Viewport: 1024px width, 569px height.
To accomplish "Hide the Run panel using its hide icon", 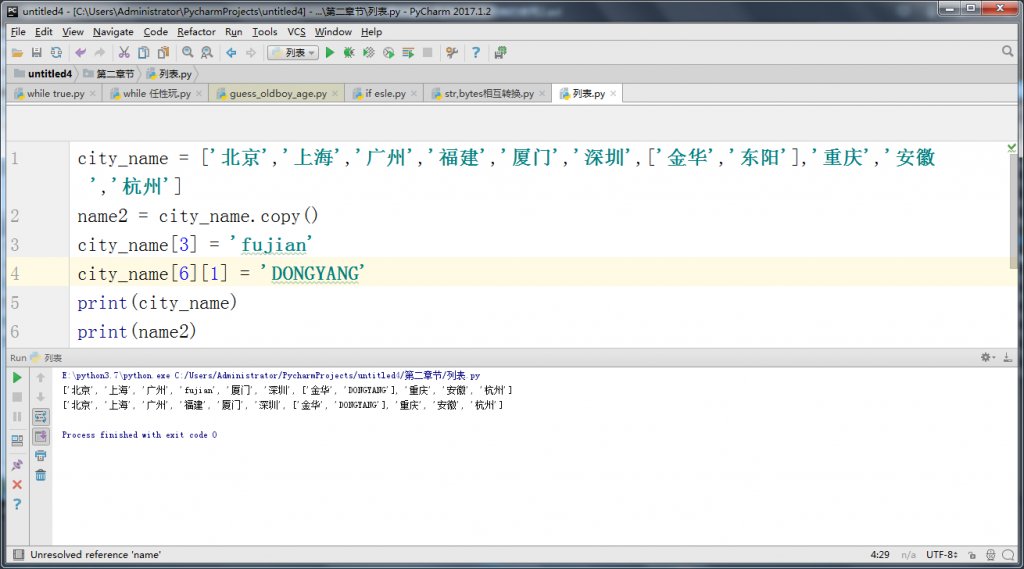I will point(1008,357).
